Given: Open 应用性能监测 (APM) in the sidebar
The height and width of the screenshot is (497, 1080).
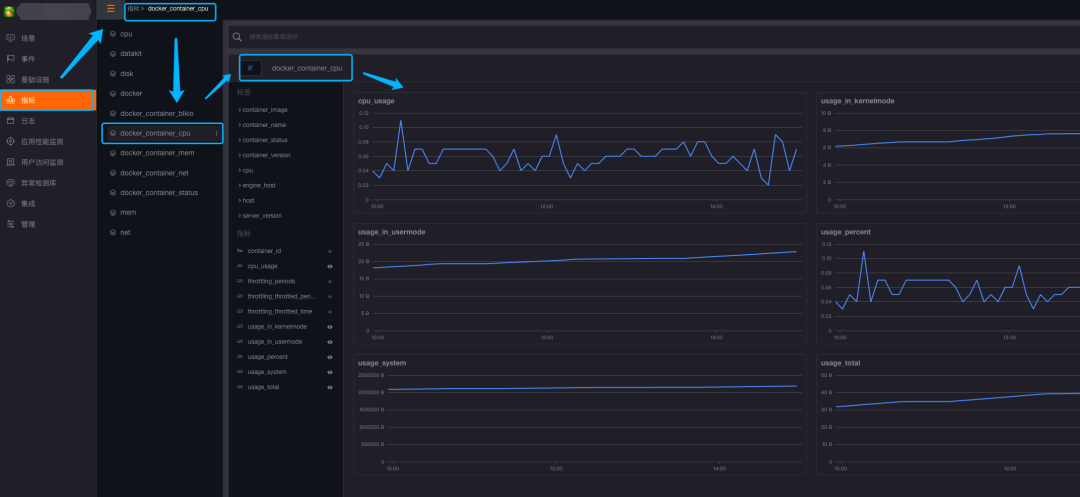Looking at the screenshot, I should [x=11, y=141].
